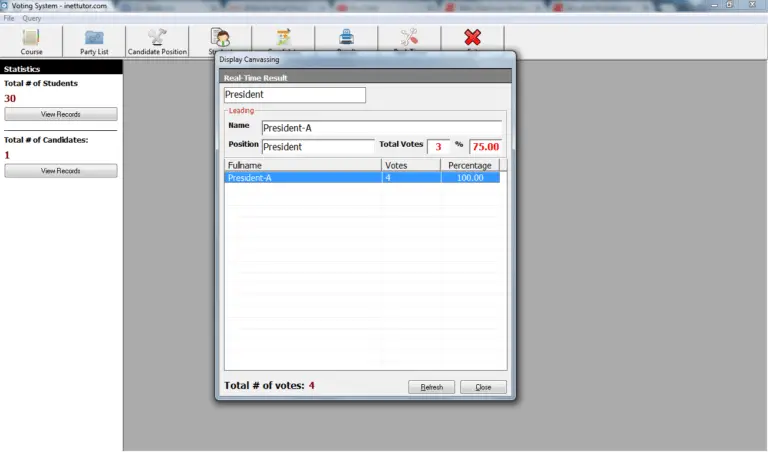Minimize the Voting System window
Screen dimensions: 768x452
click(x=715, y=5)
